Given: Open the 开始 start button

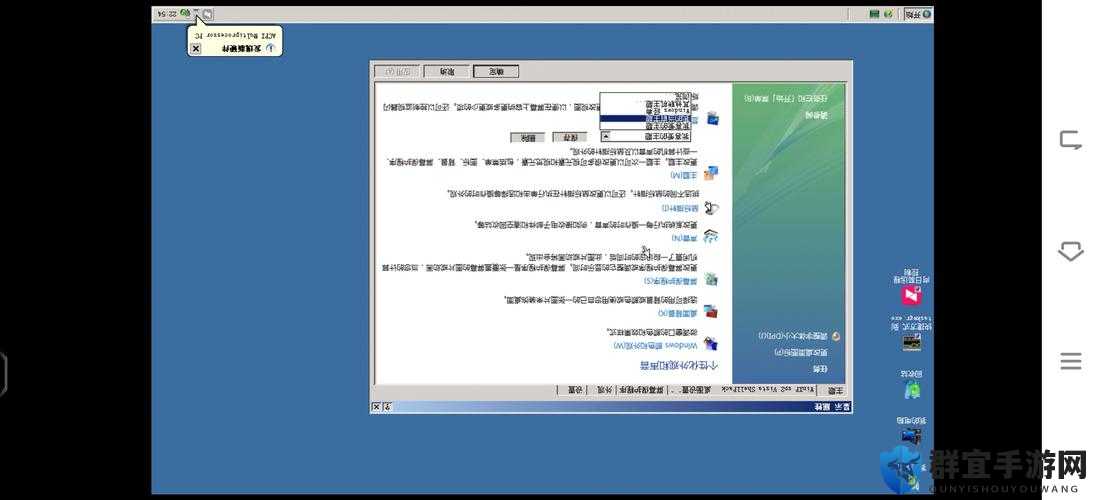Looking at the screenshot, I should click(x=918, y=13).
